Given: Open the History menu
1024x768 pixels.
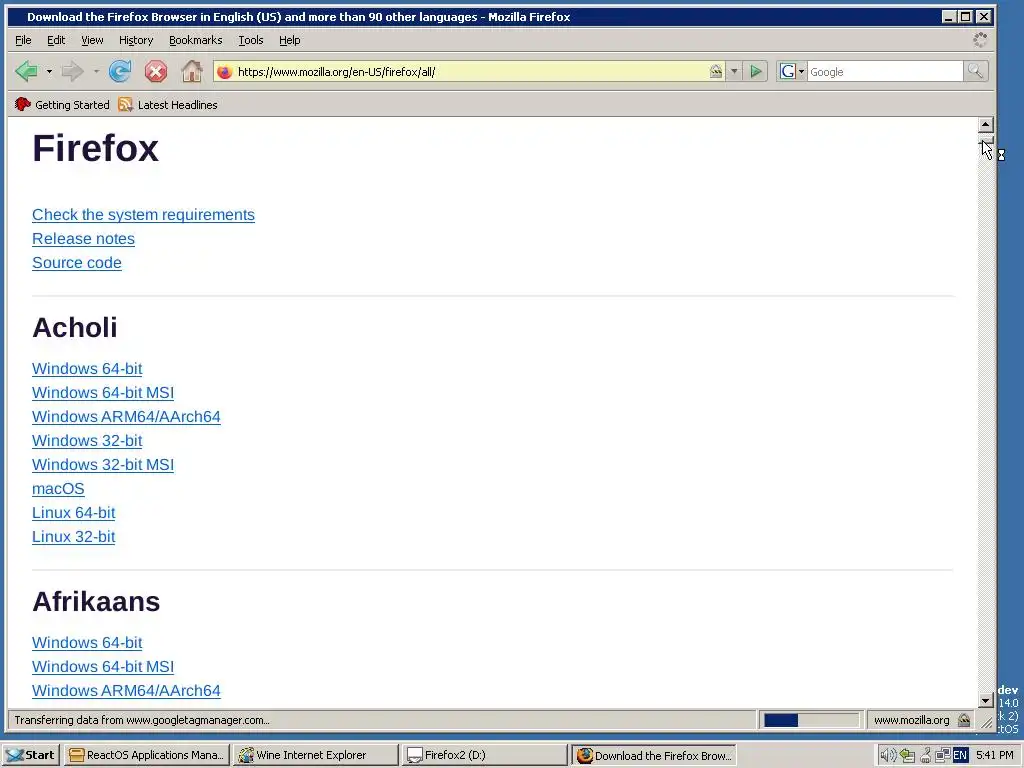Looking at the screenshot, I should pos(136,40).
